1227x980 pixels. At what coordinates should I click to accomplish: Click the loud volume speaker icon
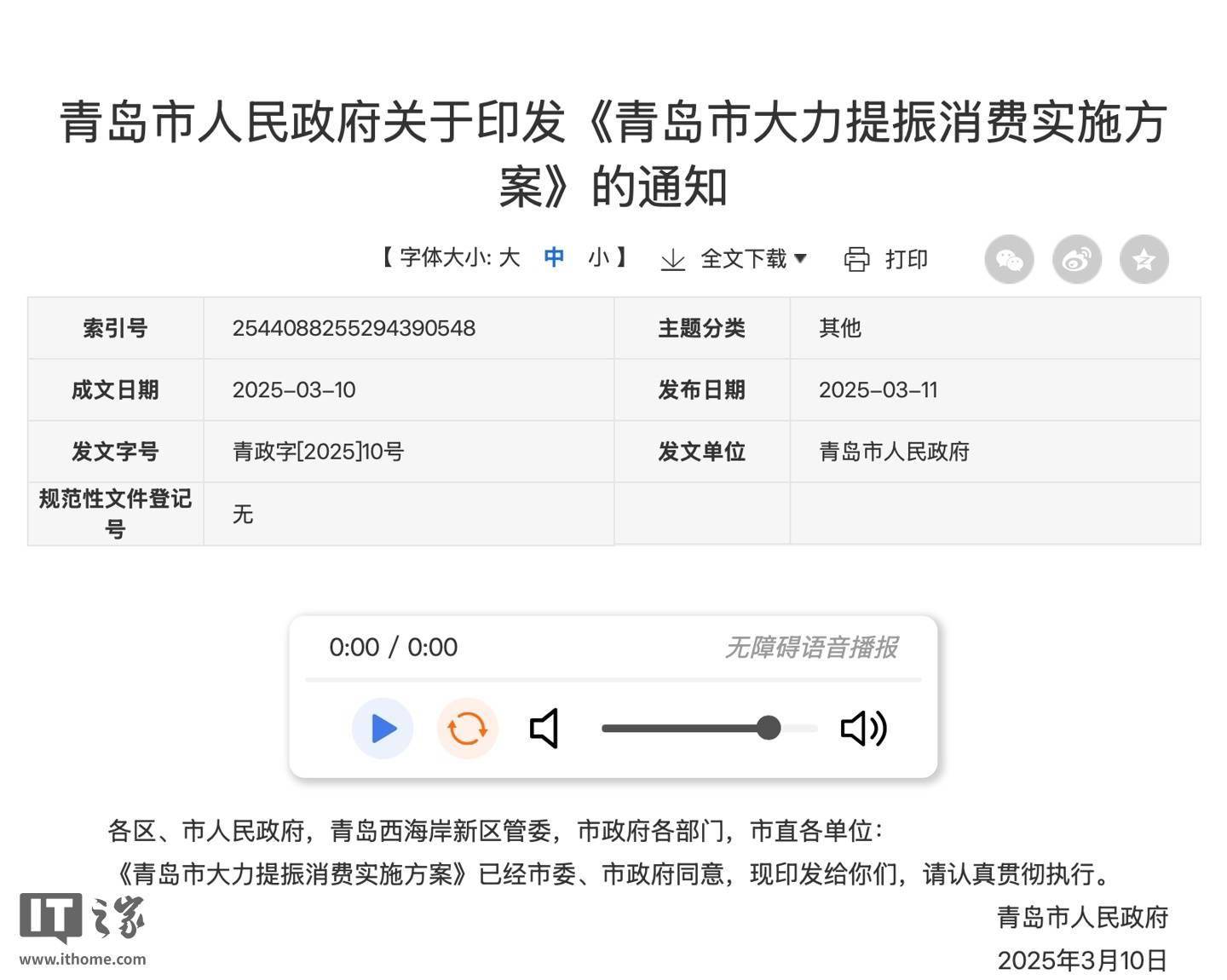point(864,729)
